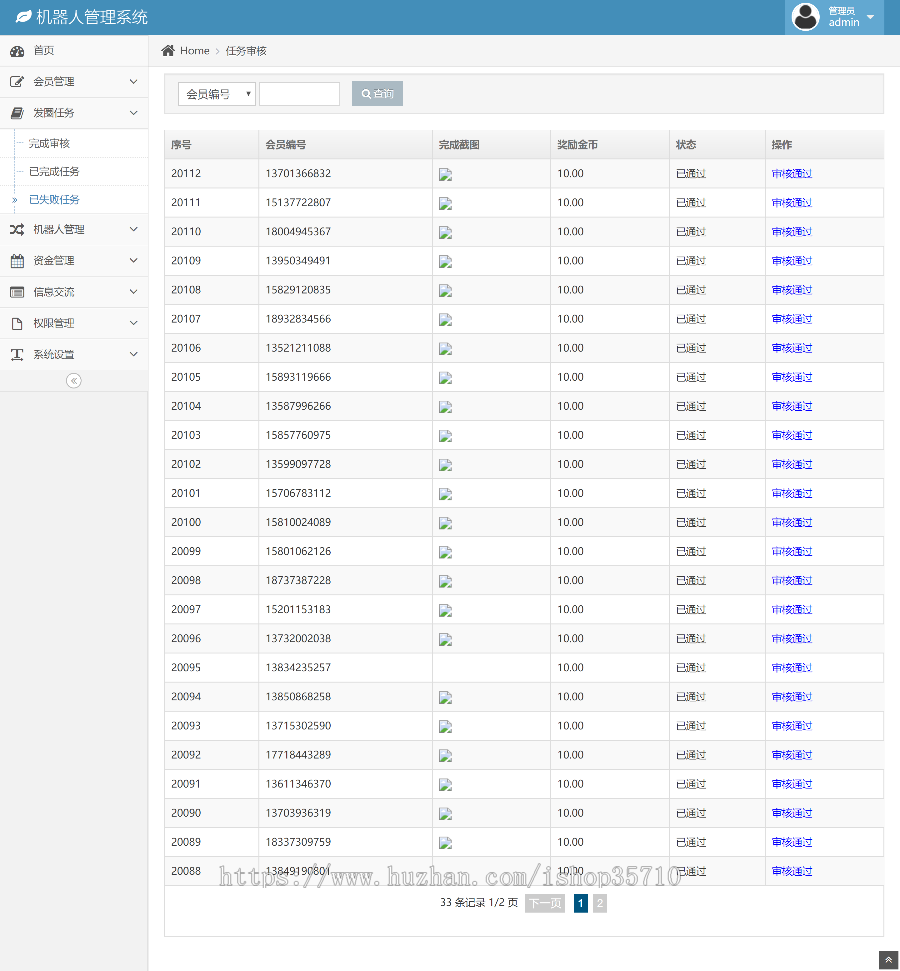The height and width of the screenshot is (971, 900).
Task: Collapse the sidebar with double-chevron button
Action: (74, 381)
